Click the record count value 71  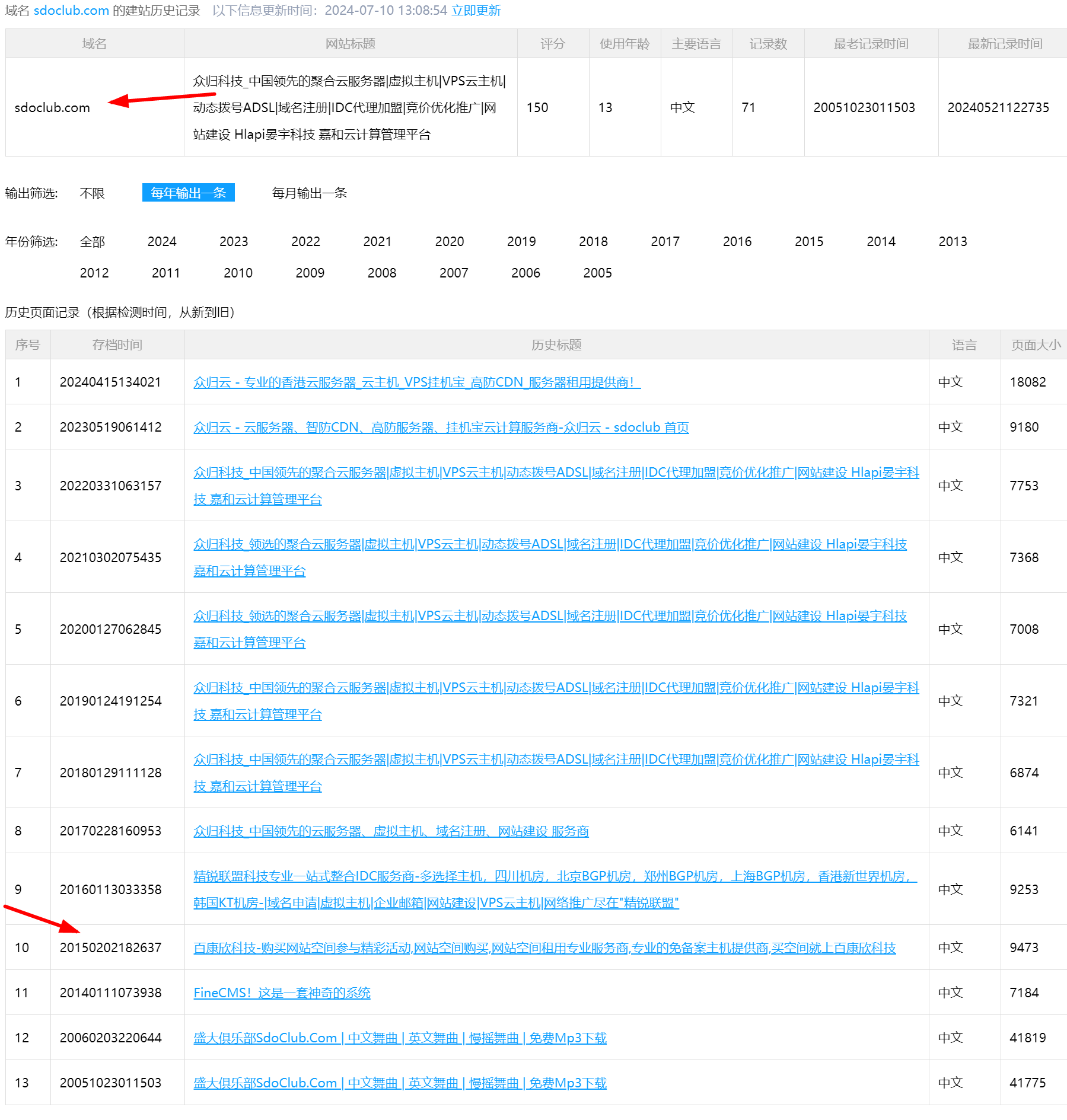coord(749,108)
